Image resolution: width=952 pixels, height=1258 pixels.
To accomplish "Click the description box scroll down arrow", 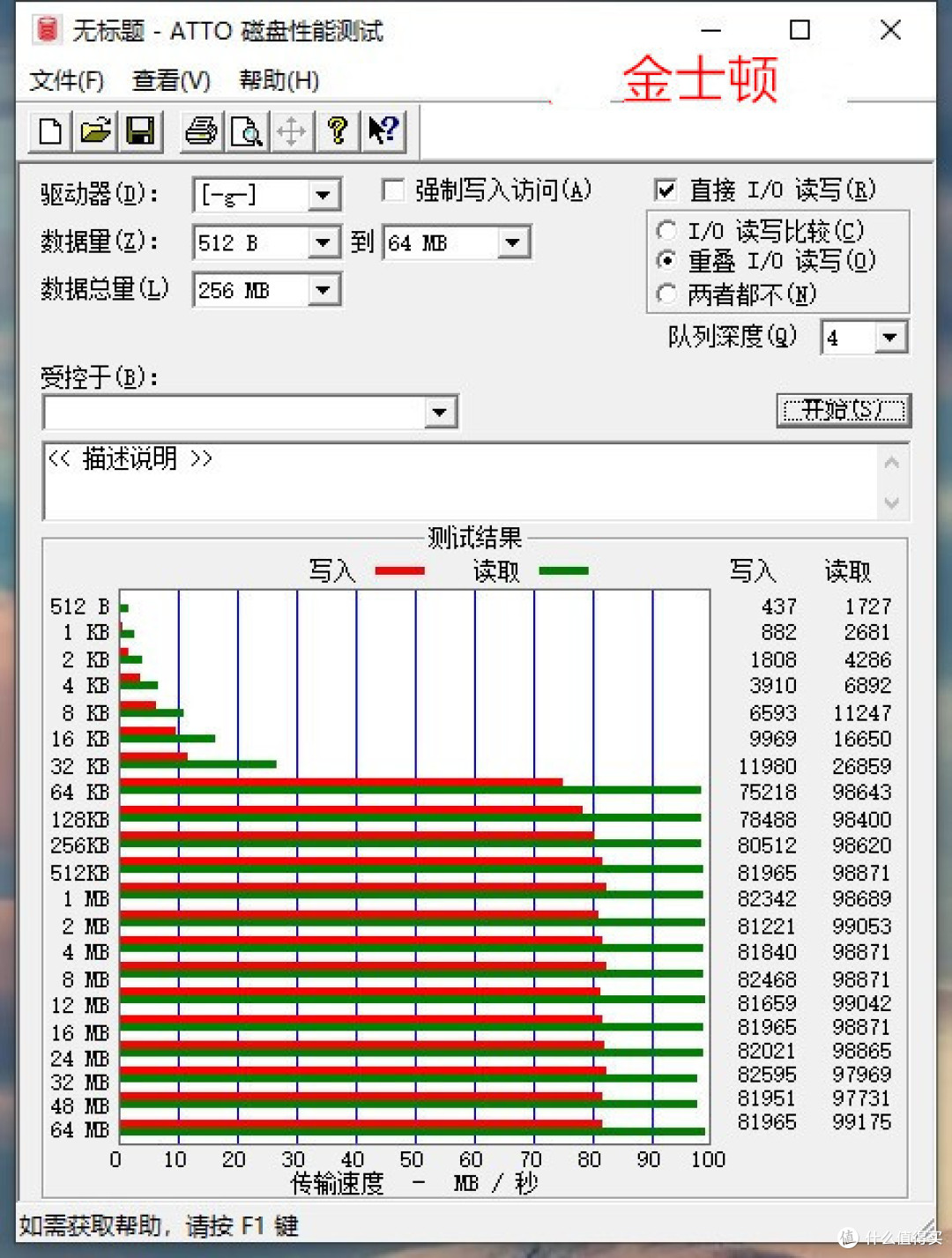I will click(892, 502).
